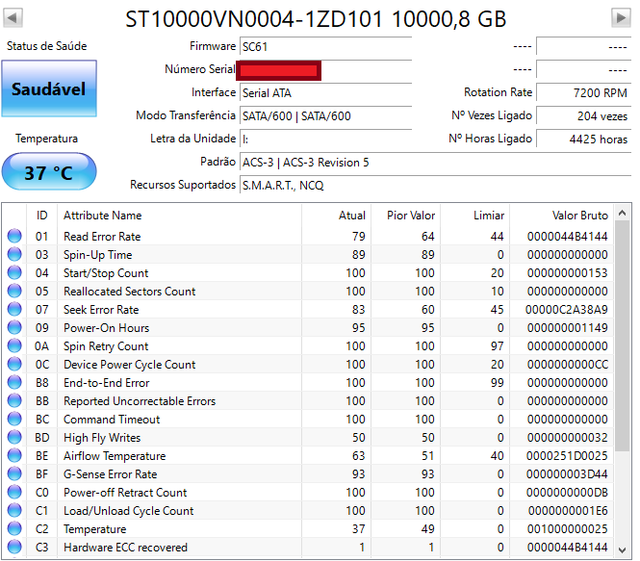This screenshot has height=561, width=640.
Task: Select the G-Sense Error Rate attribute name
Action: [110, 474]
